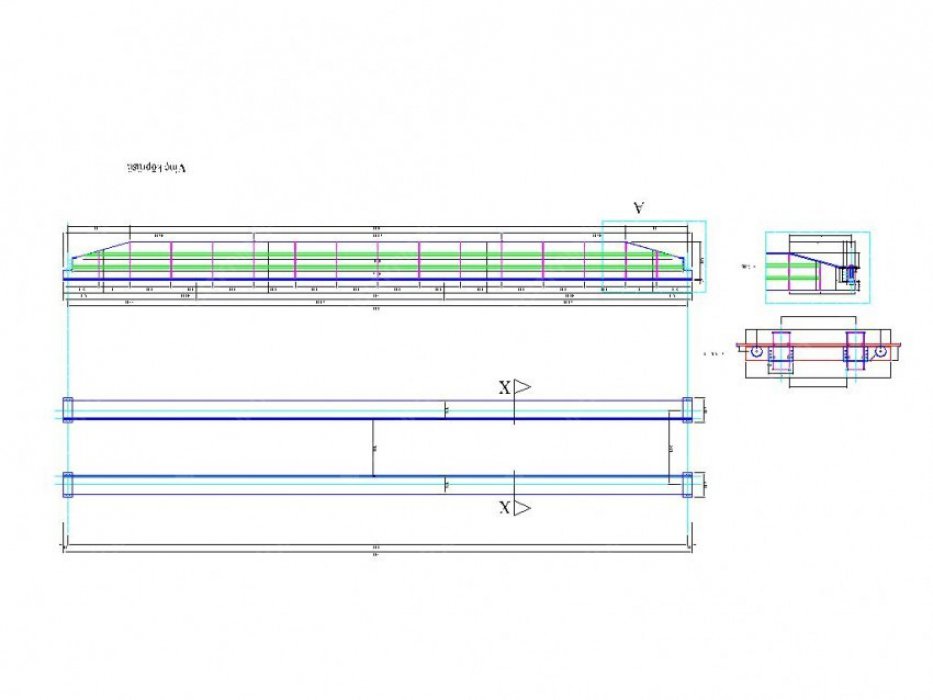The image size is (933, 700).
Task: Click the upside-down drawing title text
Action: point(156,167)
